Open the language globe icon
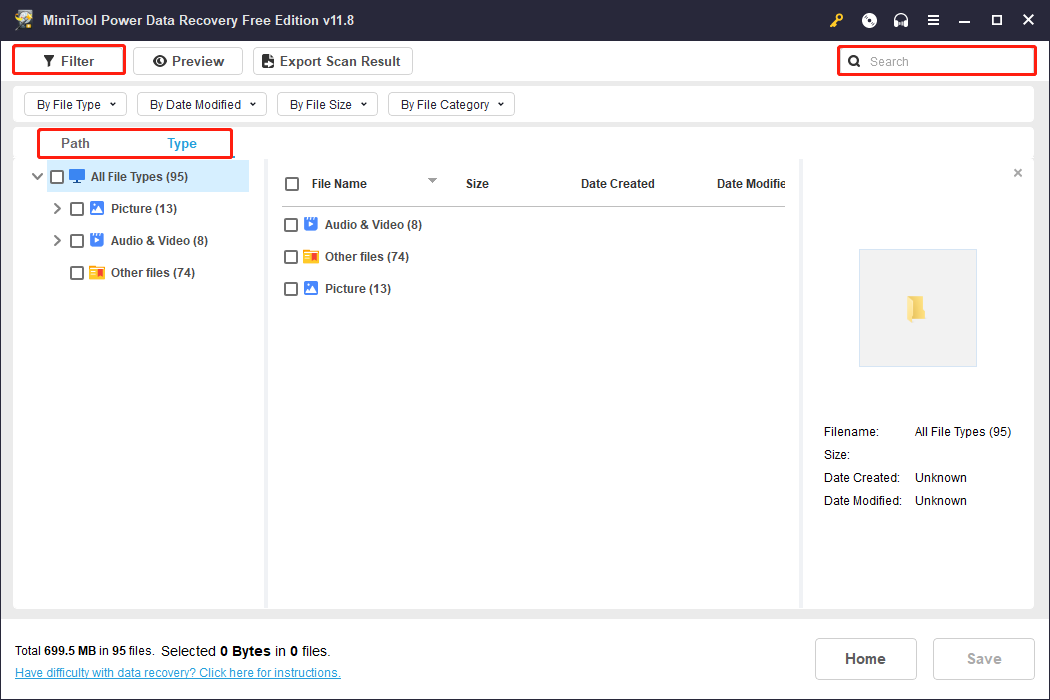This screenshot has height=700, width=1050. tap(868, 19)
